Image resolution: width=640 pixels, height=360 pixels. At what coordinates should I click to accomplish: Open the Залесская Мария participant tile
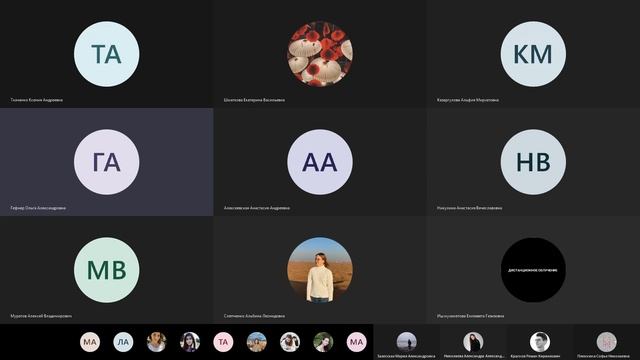pos(407,342)
